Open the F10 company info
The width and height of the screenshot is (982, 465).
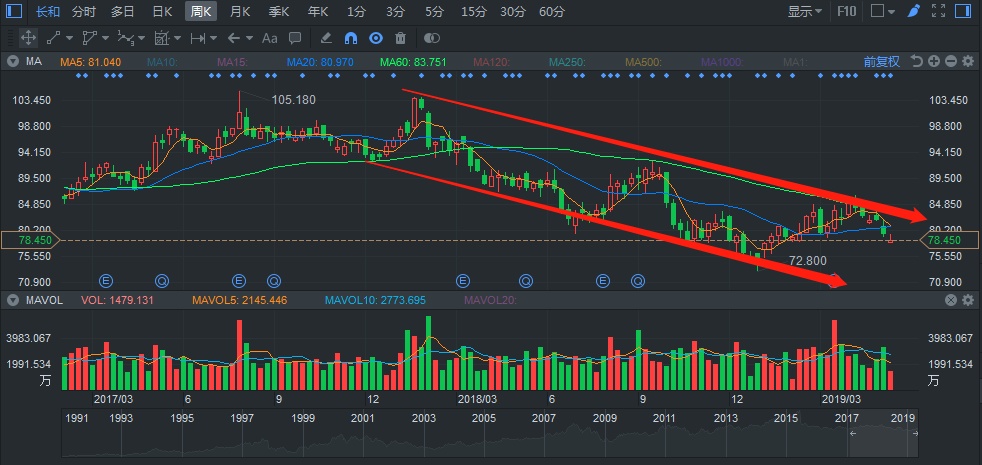tap(846, 12)
